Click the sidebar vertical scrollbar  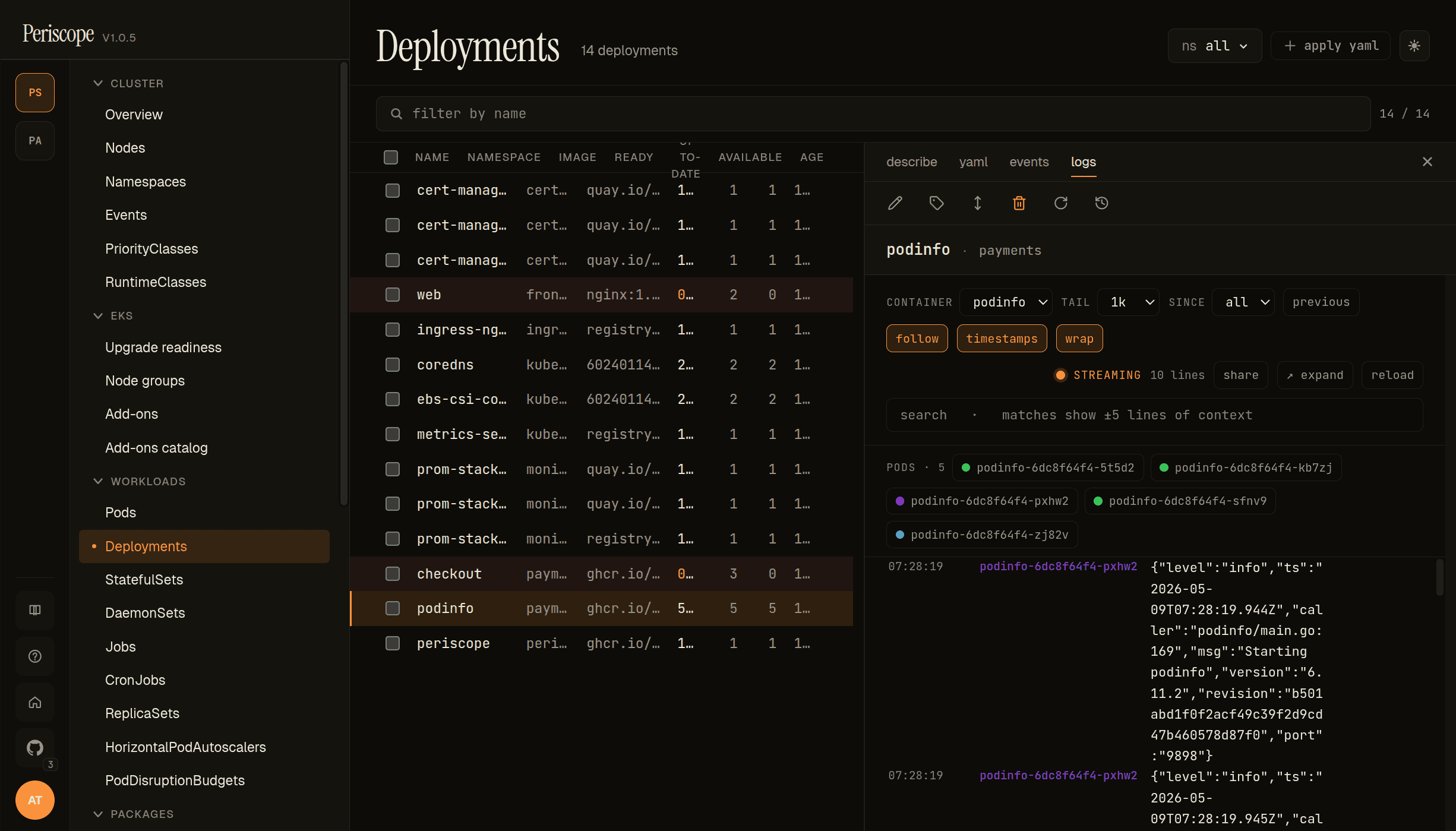tap(343, 283)
